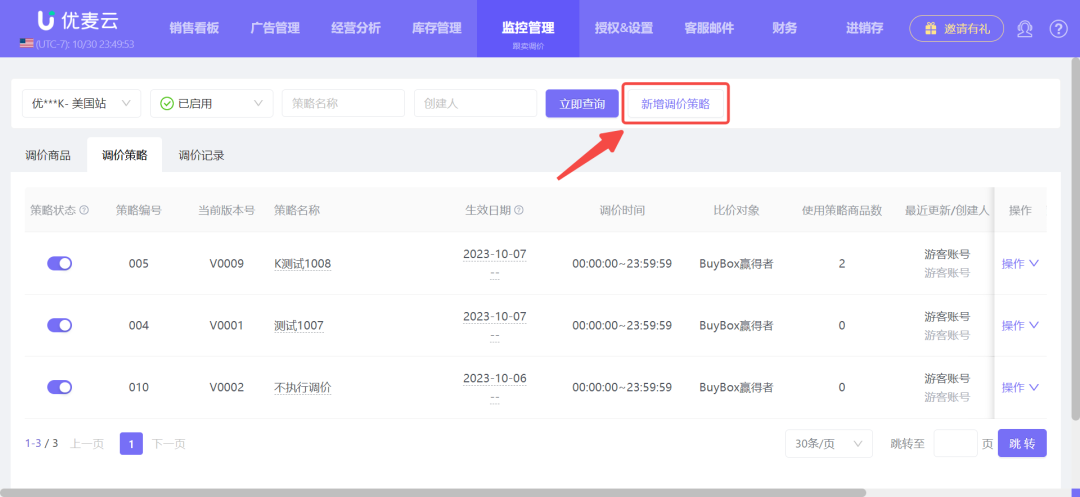
Task: Open the help question mark icon
Action: pyautogui.click(x=1058, y=28)
